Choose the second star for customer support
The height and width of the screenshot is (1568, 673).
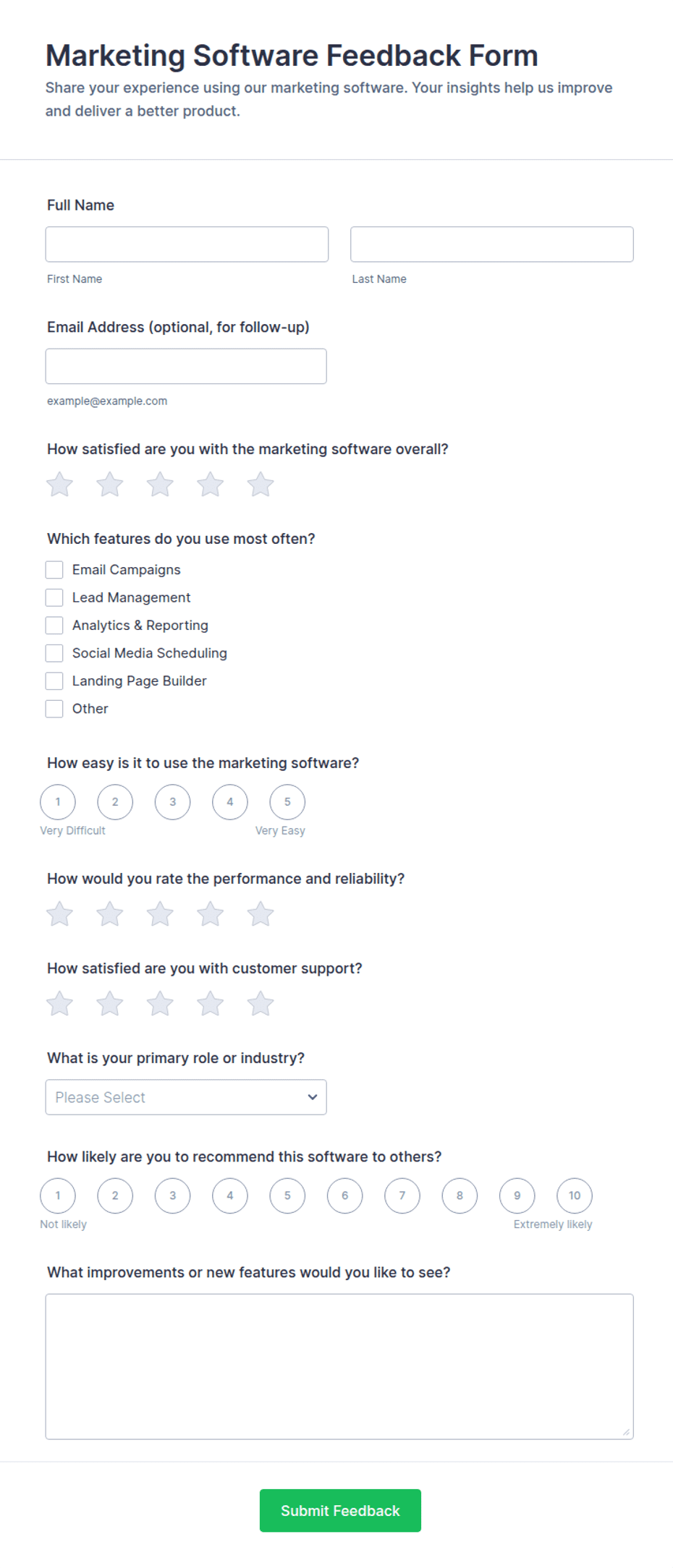point(110,1004)
